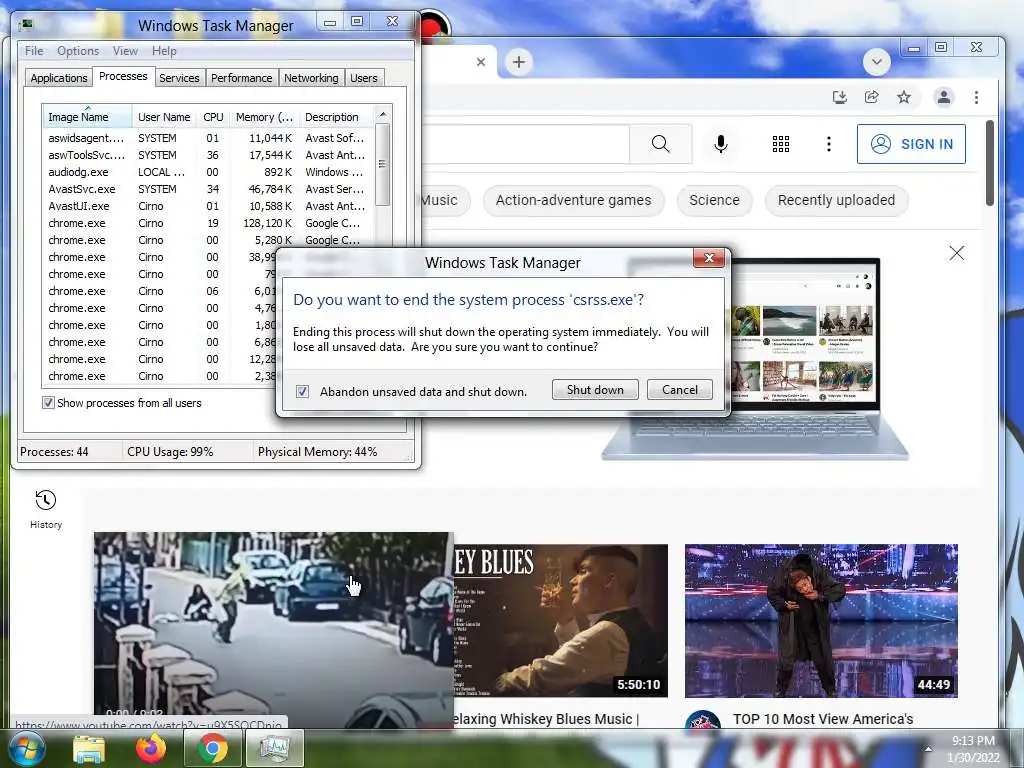Click the laptop promo image
Viewport: 1024px width, 768px height.
[x=755, y=359]
